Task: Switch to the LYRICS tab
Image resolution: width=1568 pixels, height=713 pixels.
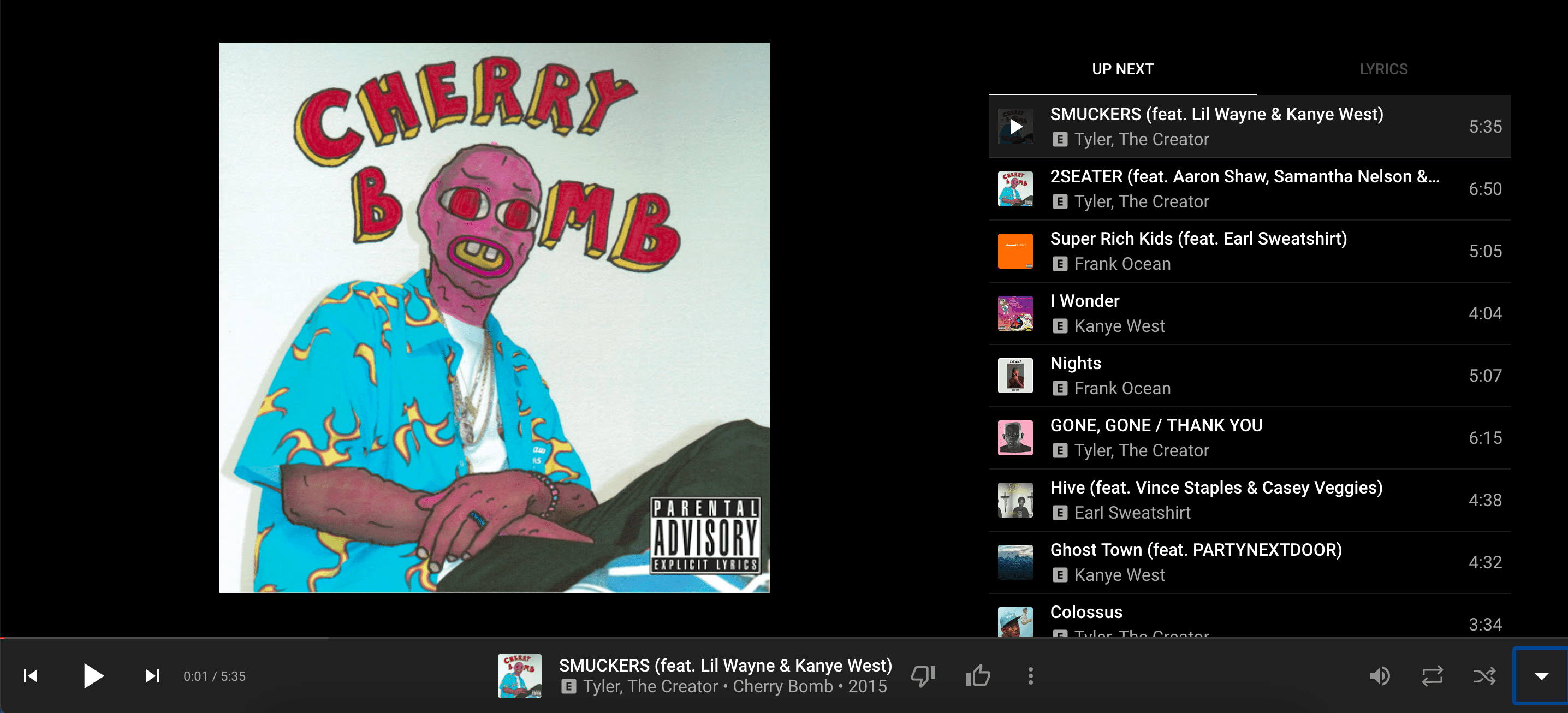Action: [1383, 69]
